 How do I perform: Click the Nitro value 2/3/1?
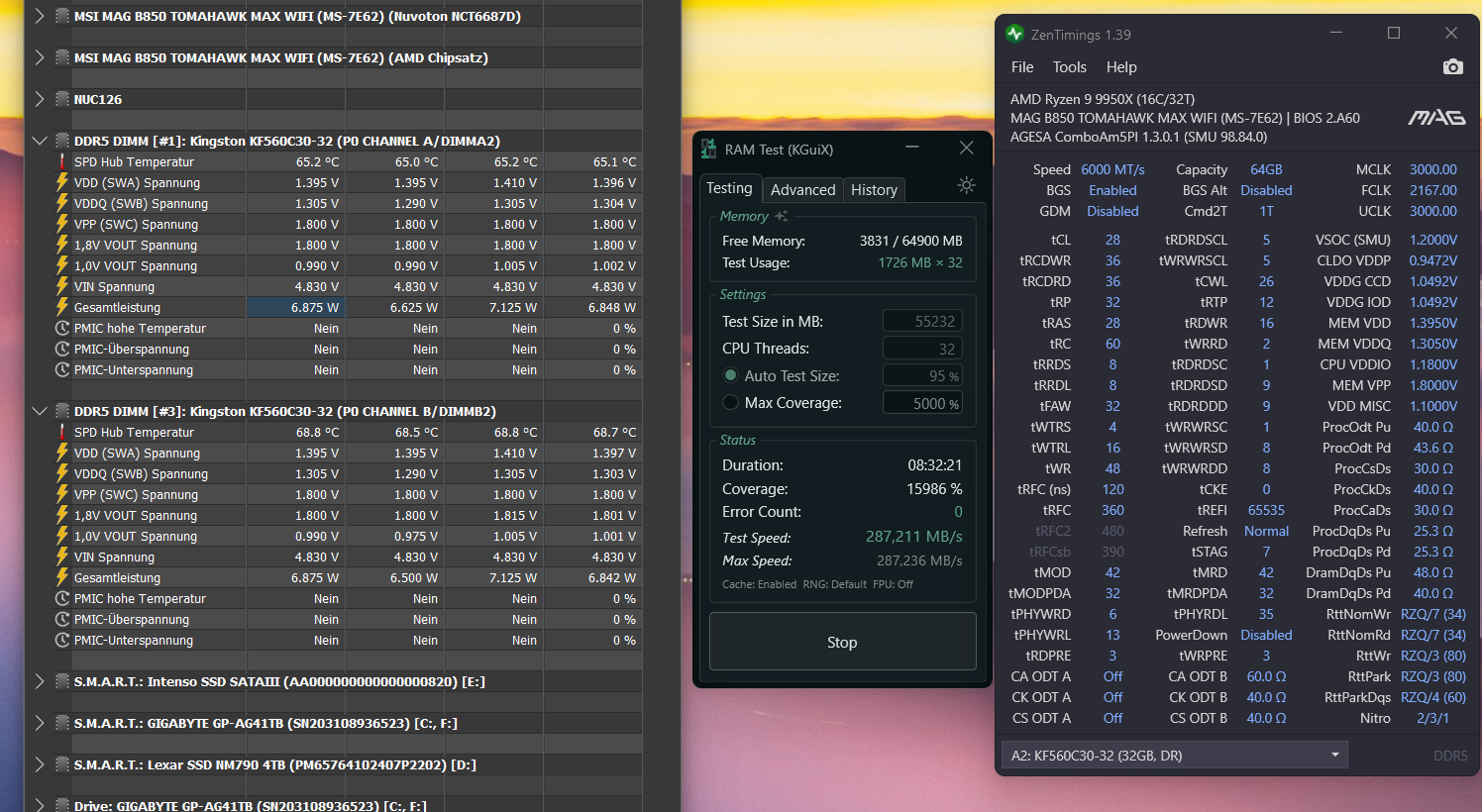[x=1433, y=718]
